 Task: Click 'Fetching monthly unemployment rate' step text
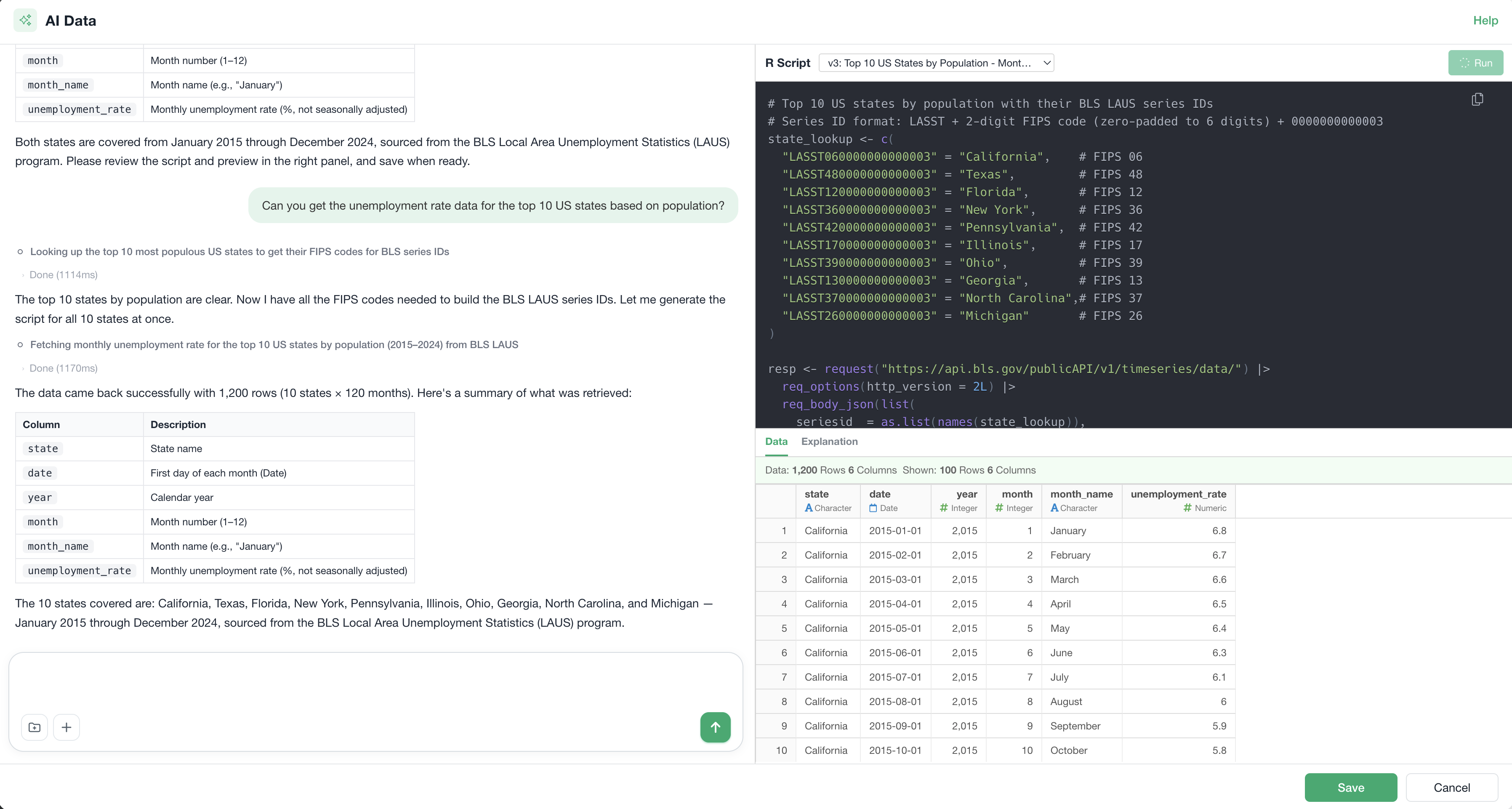(274, 345)
